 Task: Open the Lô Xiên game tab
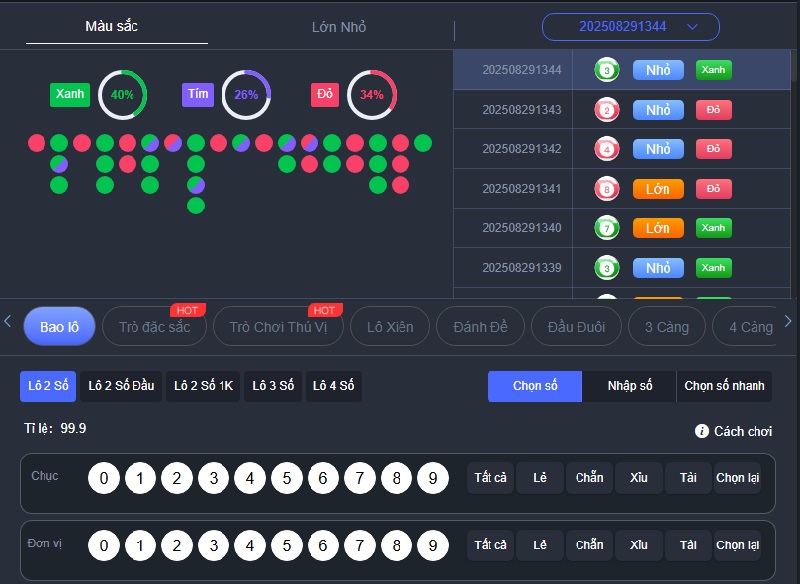(x=390, y=327)
